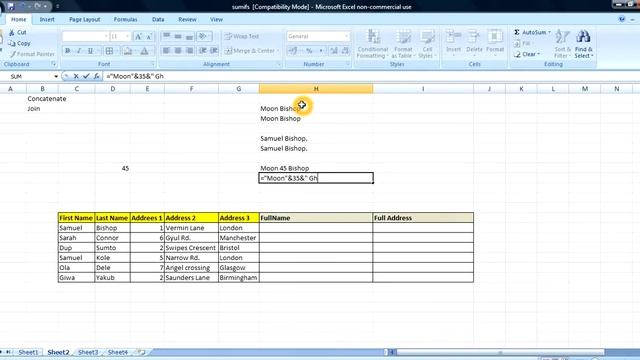Open Conditional Formatting menu
Screen dimensions: 640x360
coord(373,44)
